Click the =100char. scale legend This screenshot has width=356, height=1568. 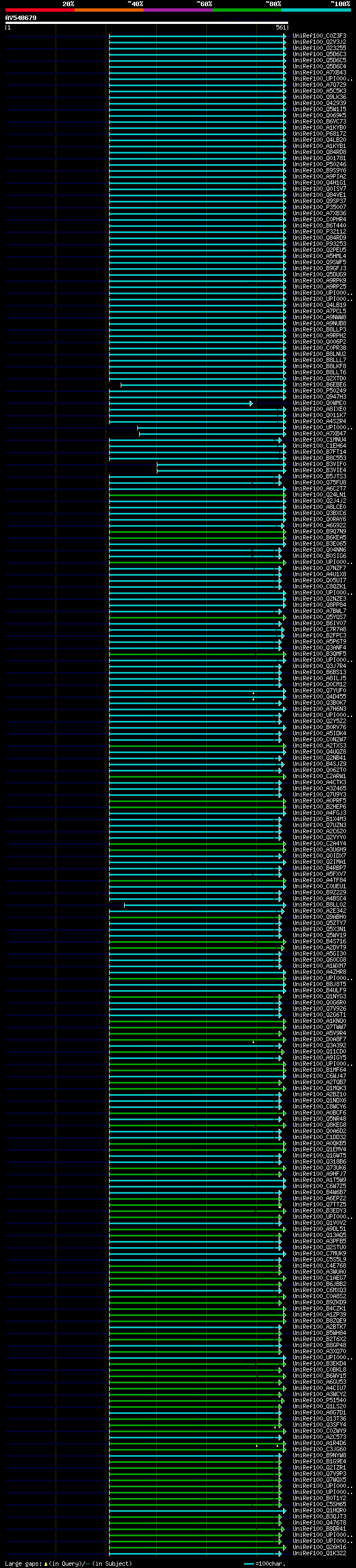pos(264,1563)
